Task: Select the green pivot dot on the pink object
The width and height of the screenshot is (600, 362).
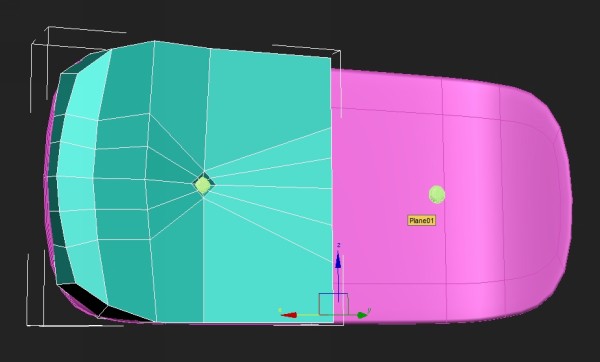Action: pyautogui.click(x=437, y=194)
